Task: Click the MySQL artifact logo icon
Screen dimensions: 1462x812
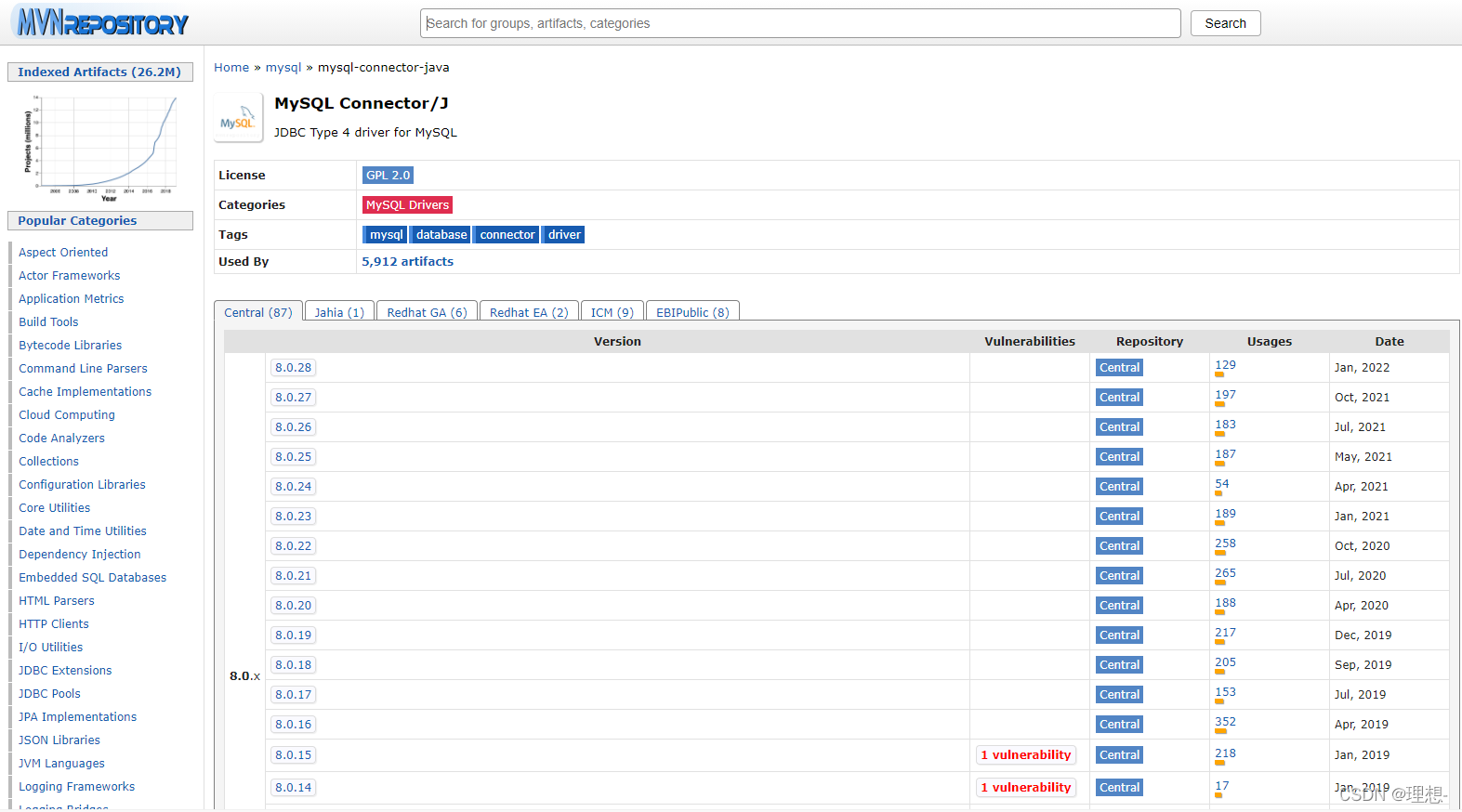Action: pos(238,118)
